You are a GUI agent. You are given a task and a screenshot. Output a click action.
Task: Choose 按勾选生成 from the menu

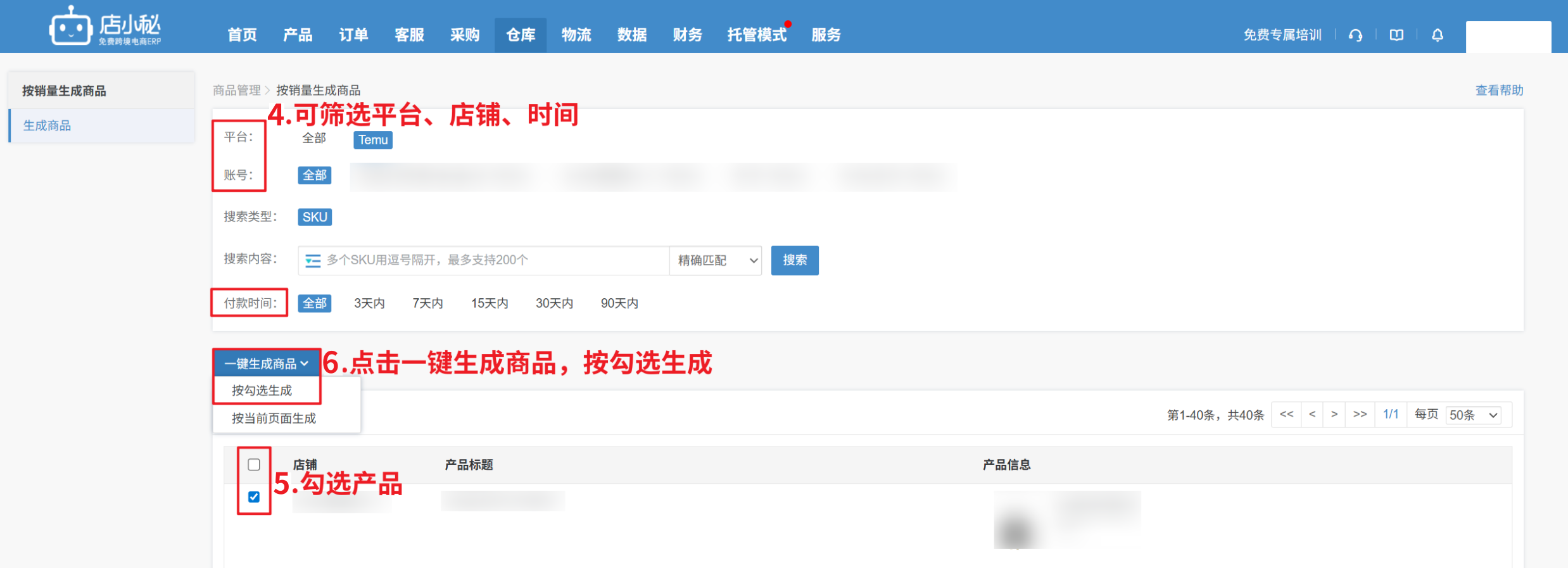[x=262, y=391]
